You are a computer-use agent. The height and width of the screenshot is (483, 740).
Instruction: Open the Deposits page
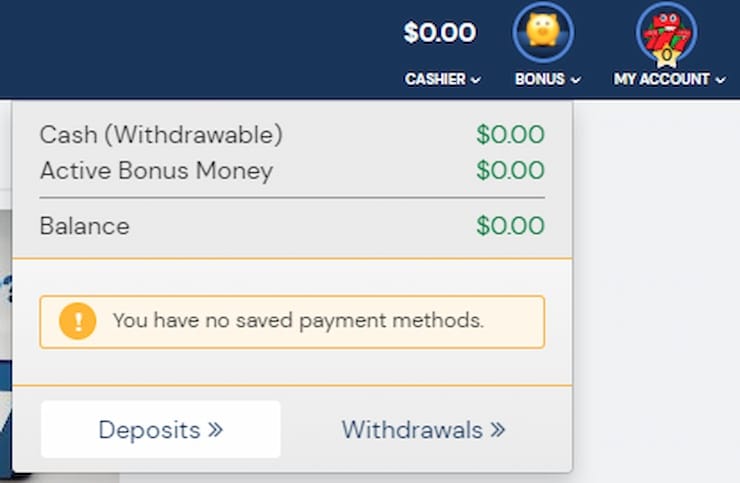click(161, 429)
